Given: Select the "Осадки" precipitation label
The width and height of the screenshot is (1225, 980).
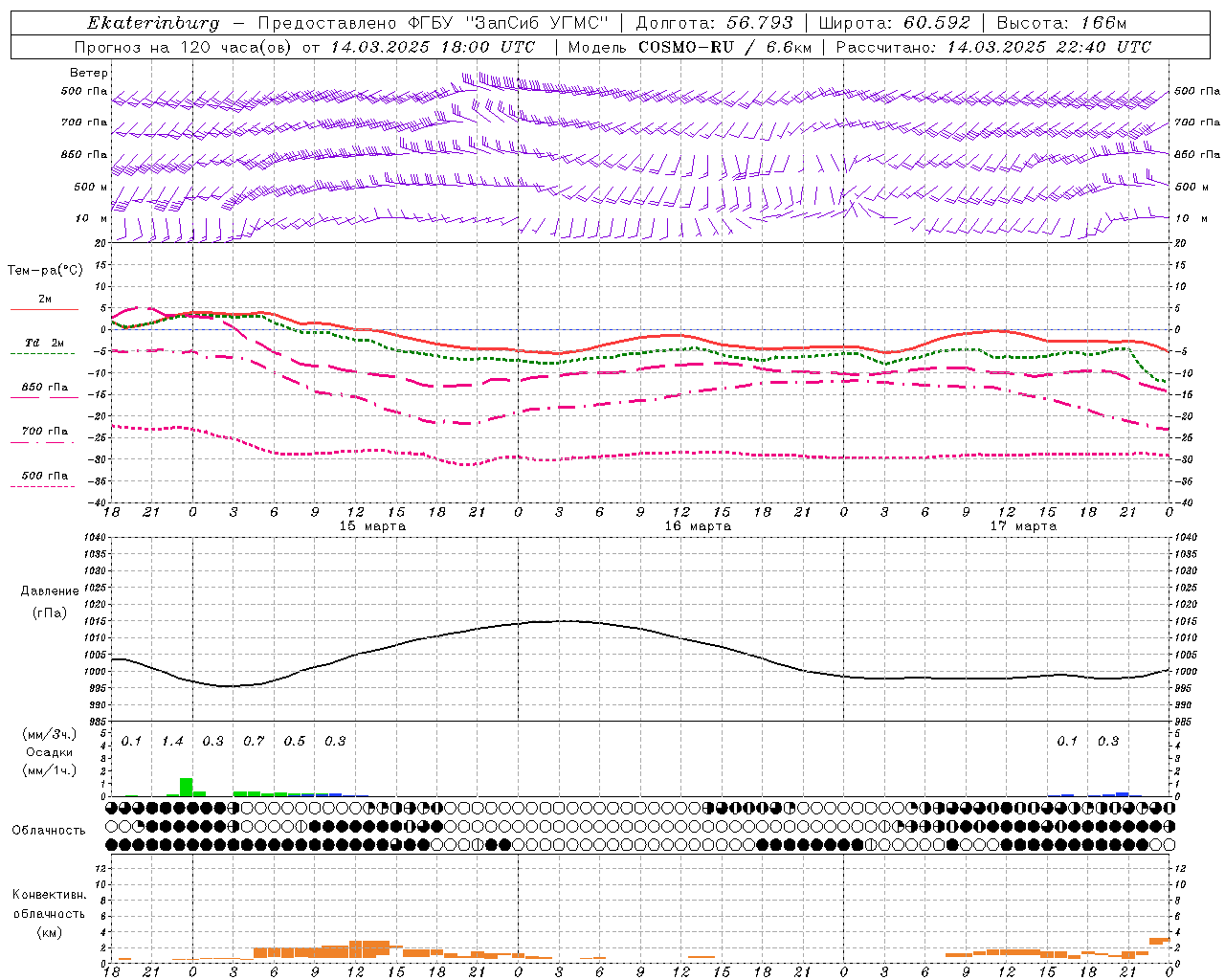Looking at the screenshot, I should (x=49, y=752).
